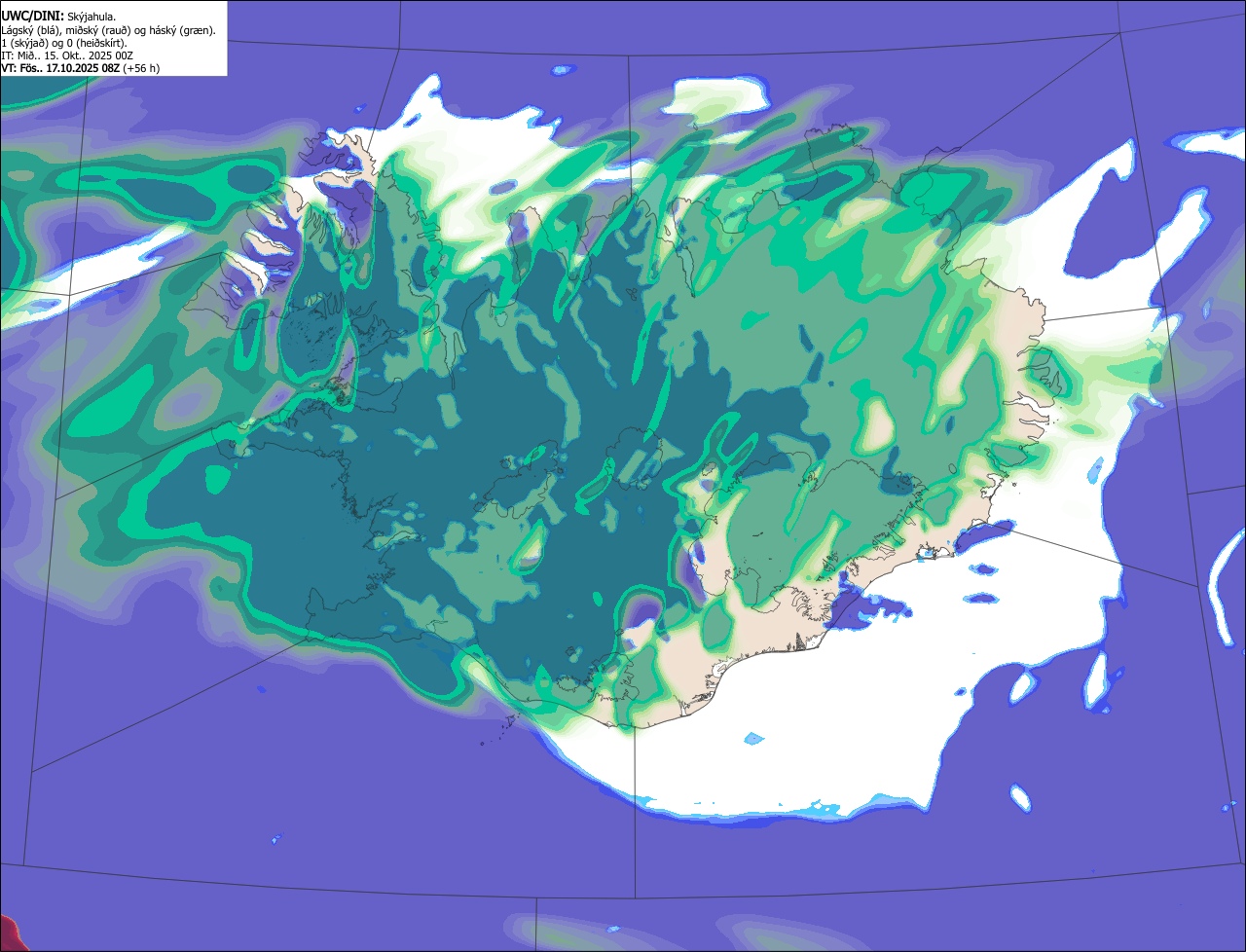Click the 'UWC/DINI: Skýjahula.' title text
Image resolution: width=1246 pixels, height=952 pixels.
58,17
